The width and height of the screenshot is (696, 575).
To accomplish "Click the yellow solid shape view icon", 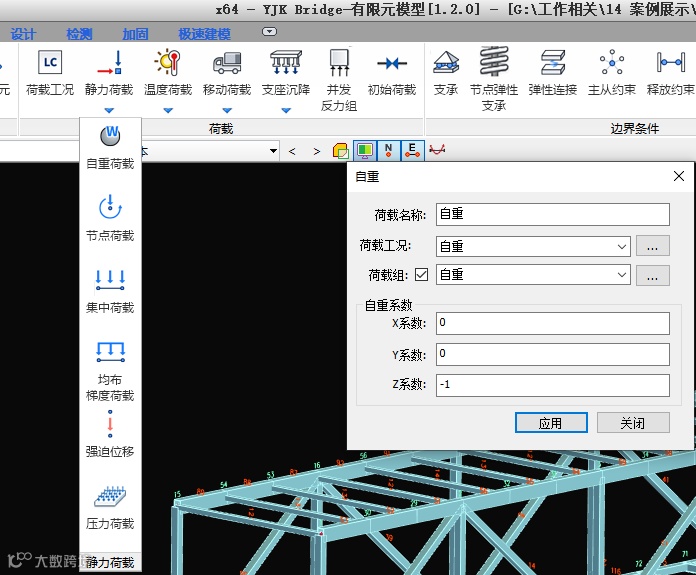I will point(341,151).
